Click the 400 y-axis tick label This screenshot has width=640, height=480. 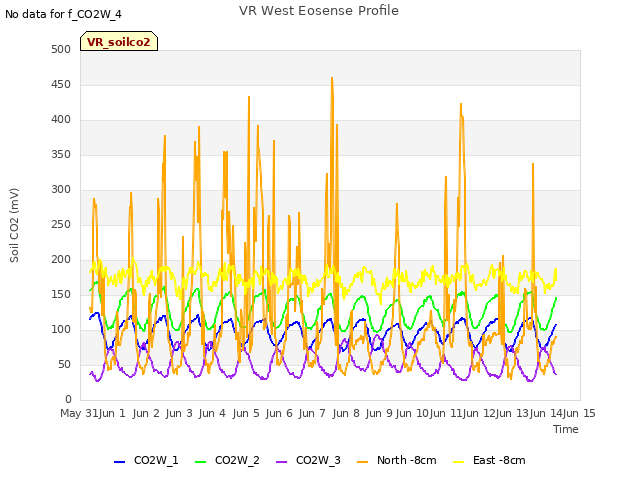pyautogui.click(x=61, y=120)
